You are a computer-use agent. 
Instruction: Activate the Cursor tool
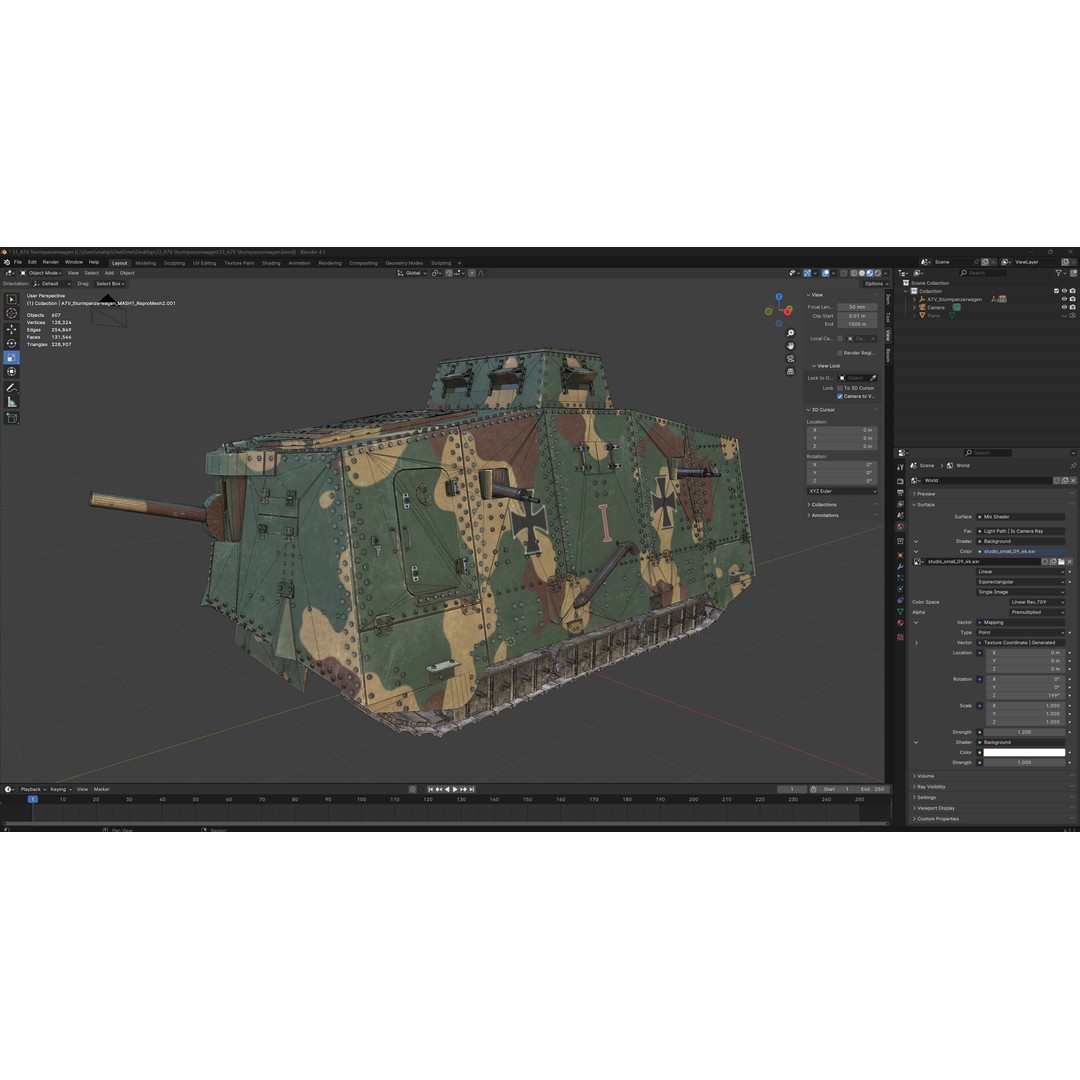click(11, 312)
